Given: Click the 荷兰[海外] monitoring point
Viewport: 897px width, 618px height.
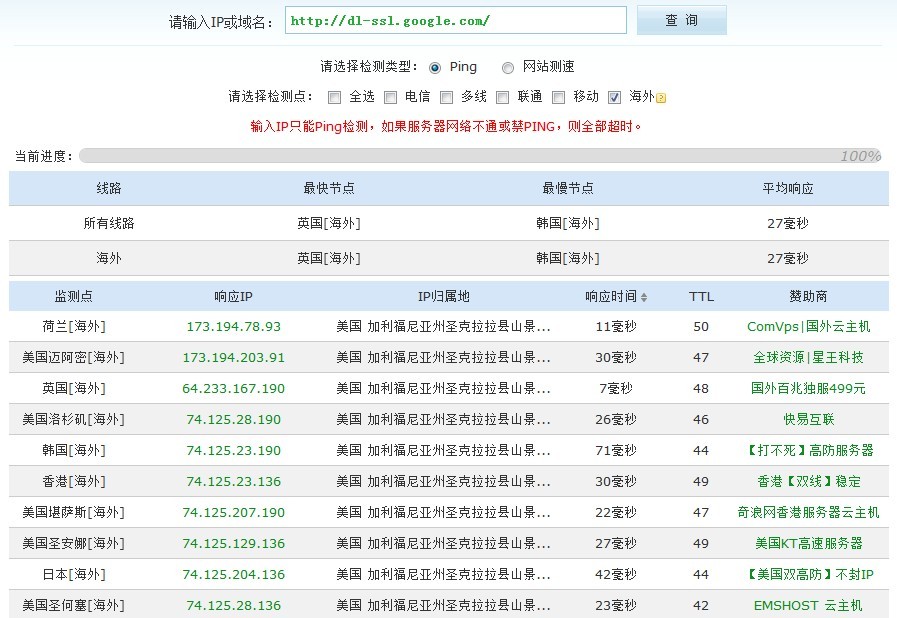Looking at the screenshot, I should [74, 327].
